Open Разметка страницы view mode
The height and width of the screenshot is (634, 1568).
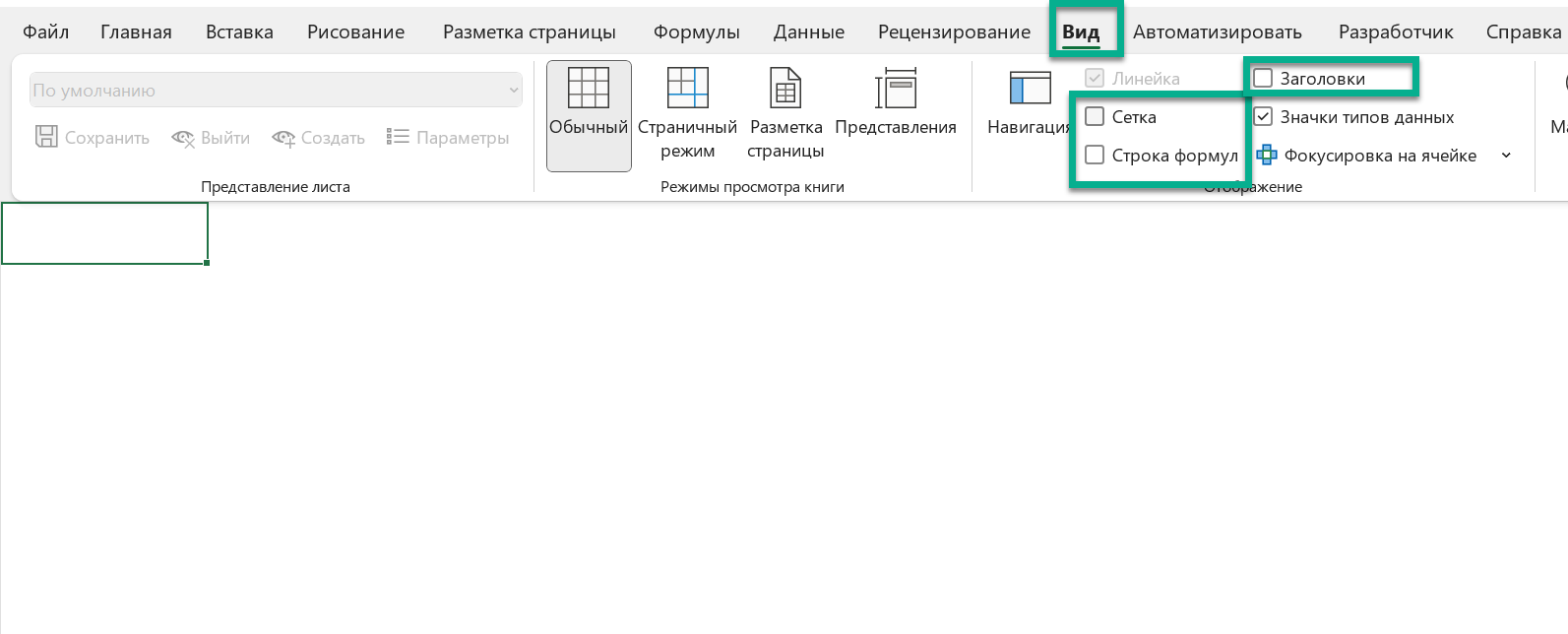click(x=785, y=89)
